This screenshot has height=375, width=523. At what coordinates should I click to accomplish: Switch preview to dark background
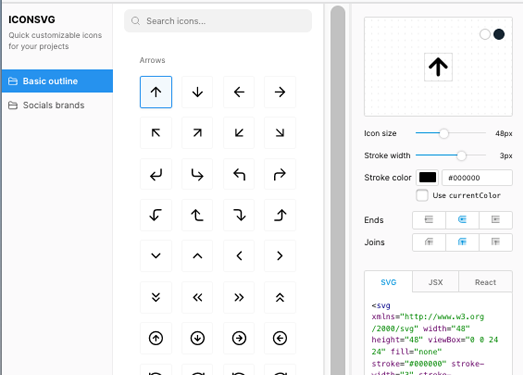click(499, 34)
